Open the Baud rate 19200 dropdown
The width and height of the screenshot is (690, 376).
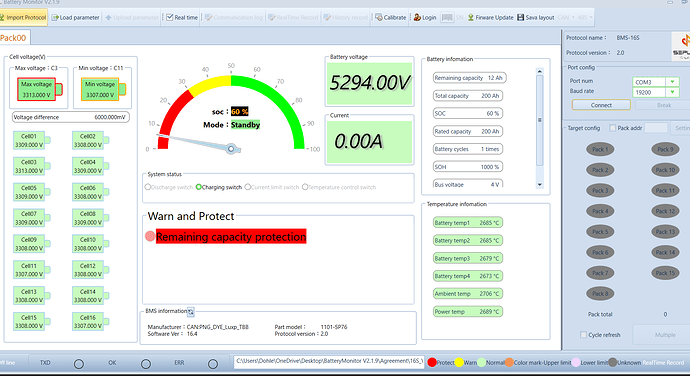pos(672,92)
